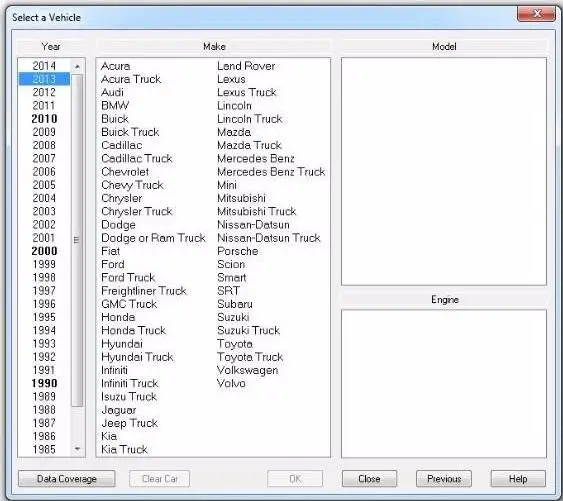Image resolution: width=563 pixels, height=501 pixels.
Task: Click the Close button
Action: 369,478
